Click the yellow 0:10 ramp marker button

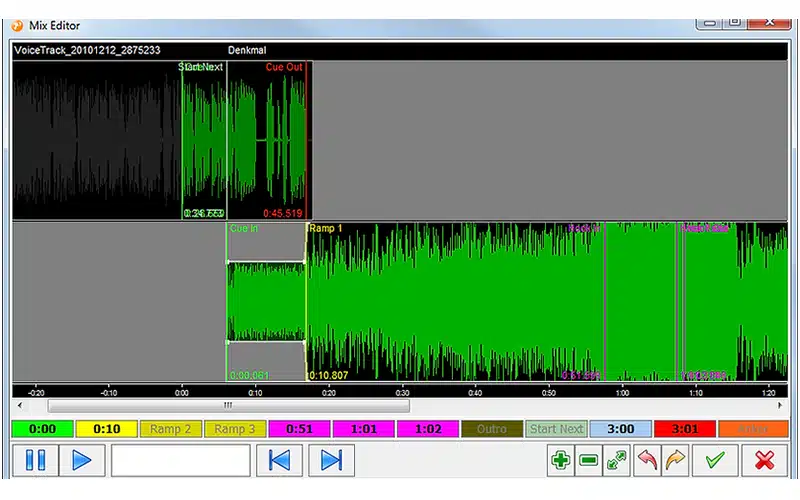107,429
